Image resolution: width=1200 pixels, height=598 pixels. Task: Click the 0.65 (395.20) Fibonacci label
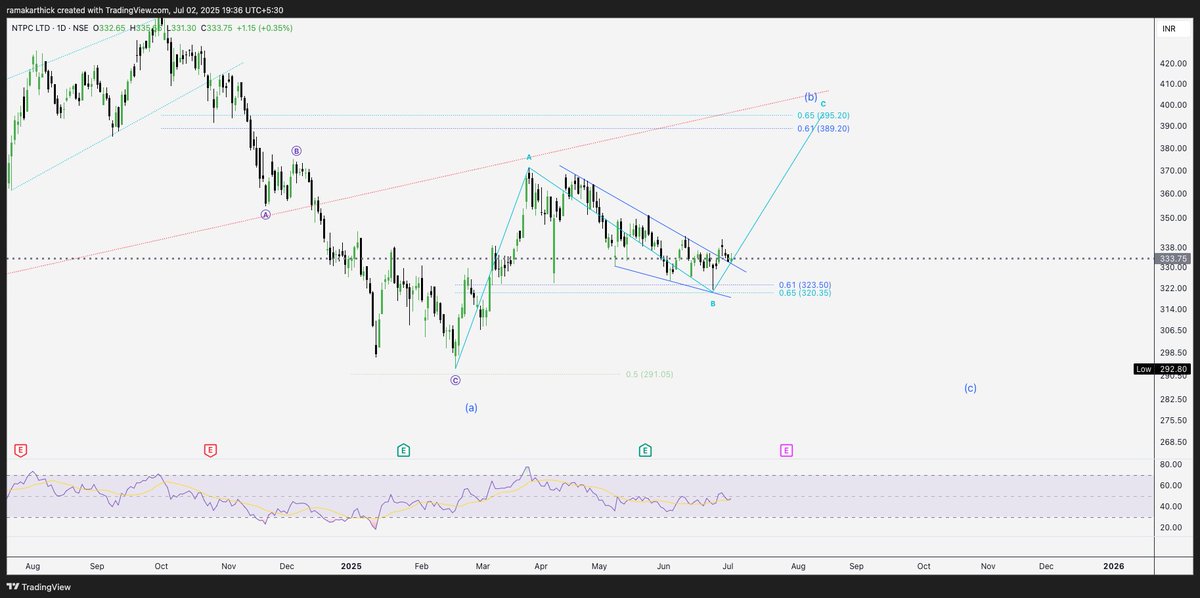823,116
